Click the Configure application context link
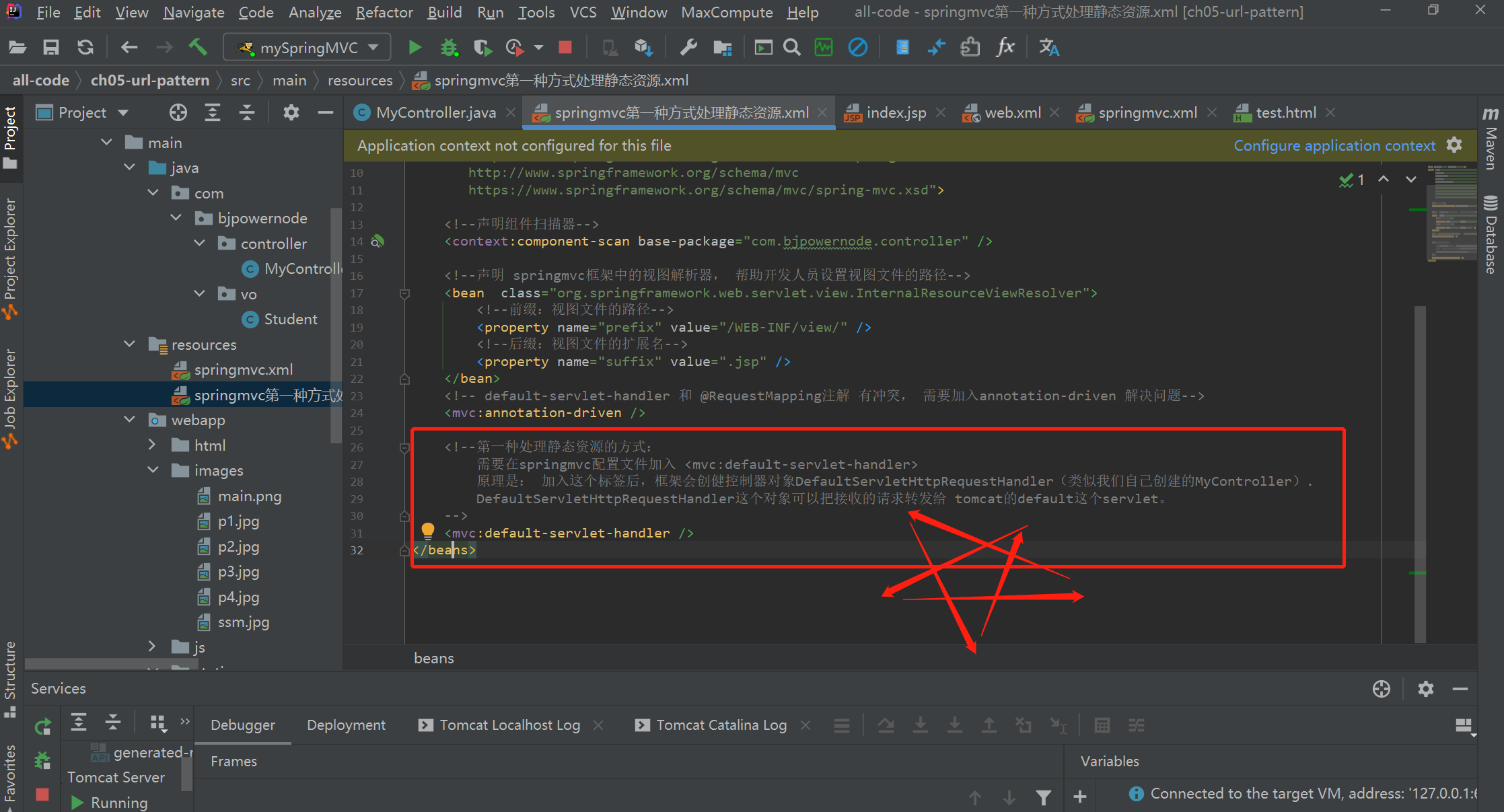The width and height of the screenshot is (1504, 812). click(1334, 145)
